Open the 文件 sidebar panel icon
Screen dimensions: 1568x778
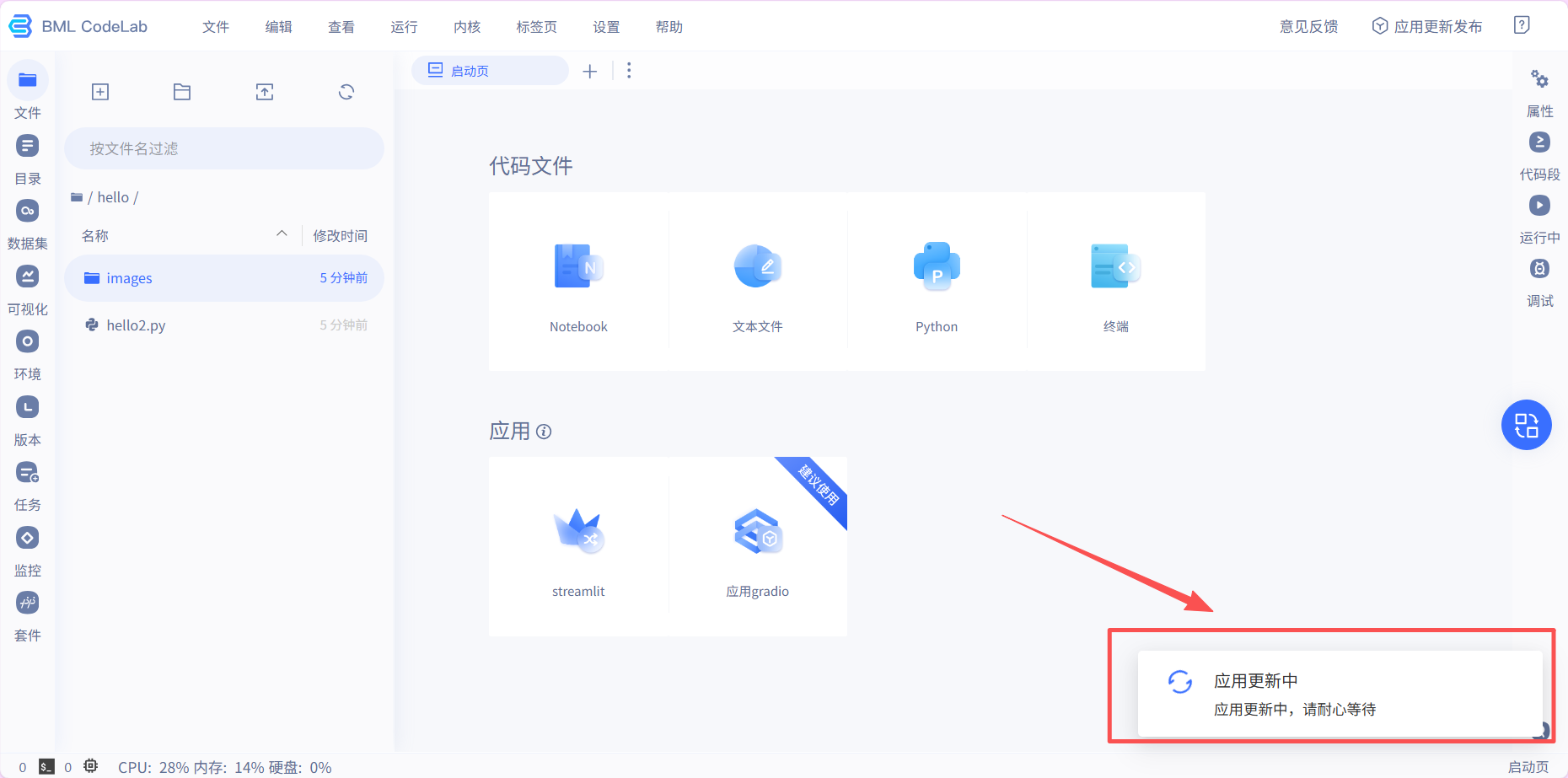coord(28,81)
